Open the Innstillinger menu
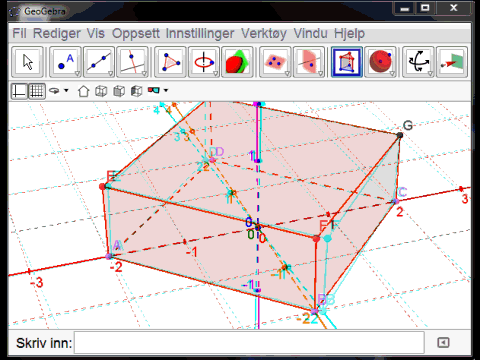Screen dimensions: 480x360 click(200, 33)
